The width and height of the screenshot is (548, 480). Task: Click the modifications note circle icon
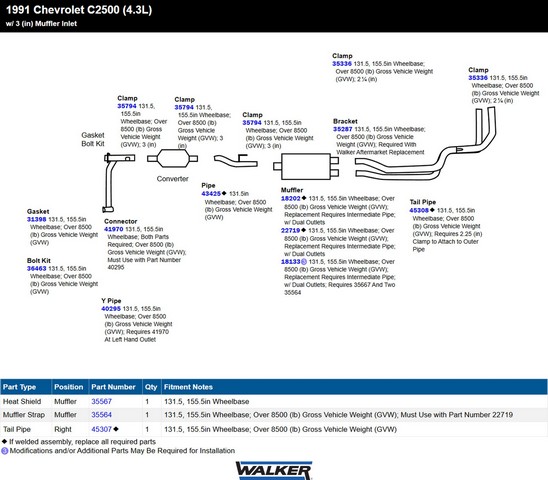click(x=5, y=451)
